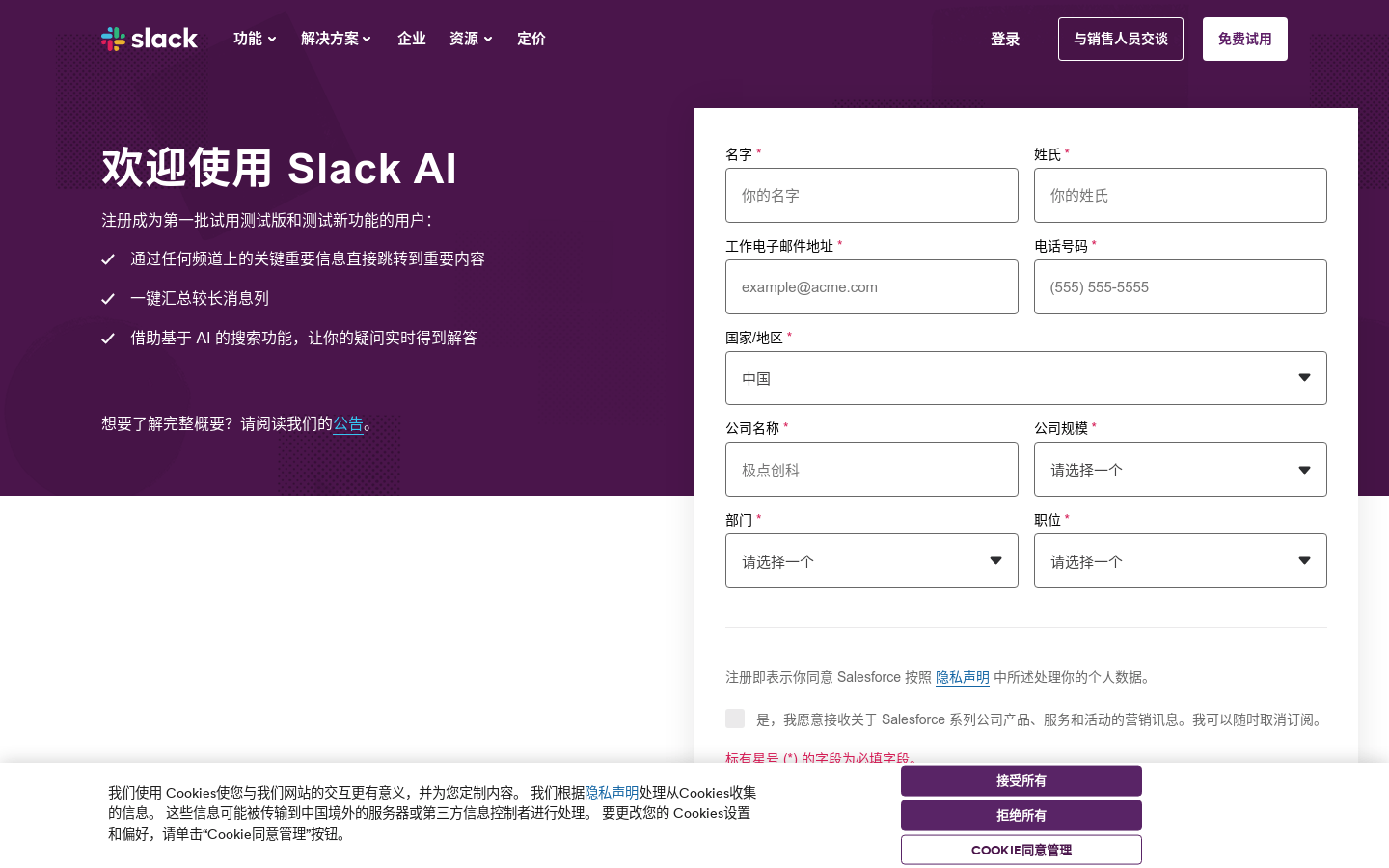Click the 登录 link
This screenshot has width=1389, height=868.
pyautogui.click(x=1005, y=40)
